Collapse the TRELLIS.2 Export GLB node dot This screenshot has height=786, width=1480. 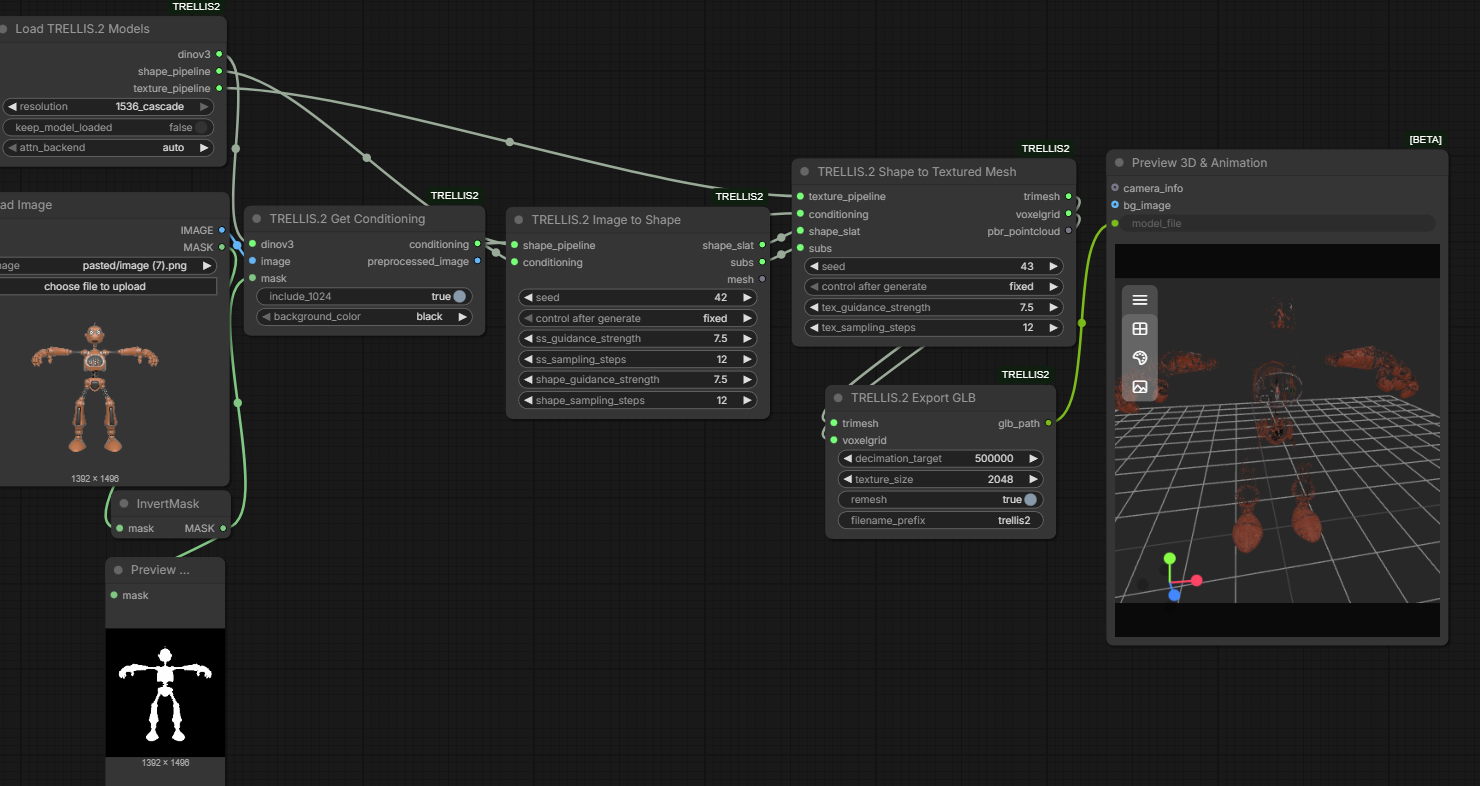click(839, 398)
